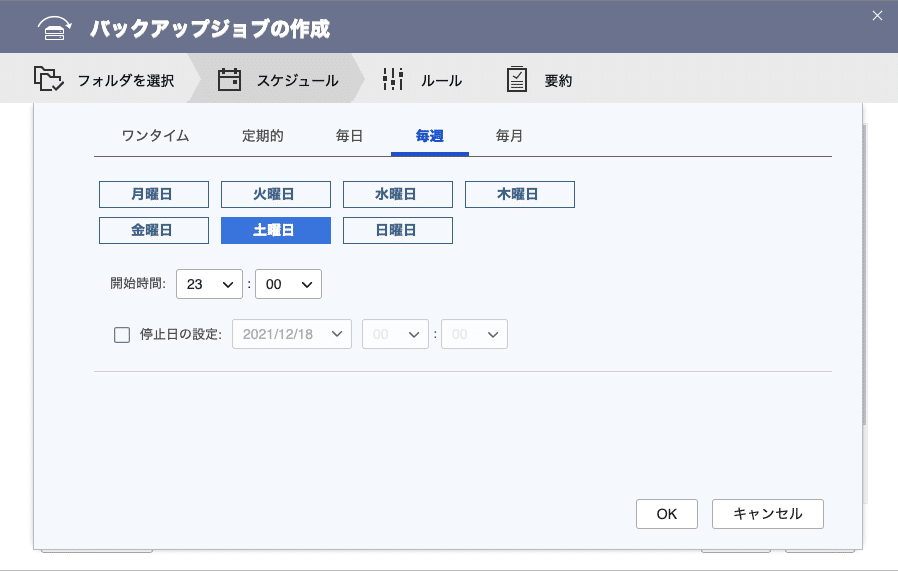Open the start minute dropdown showing 00

[x=288, y=284]
